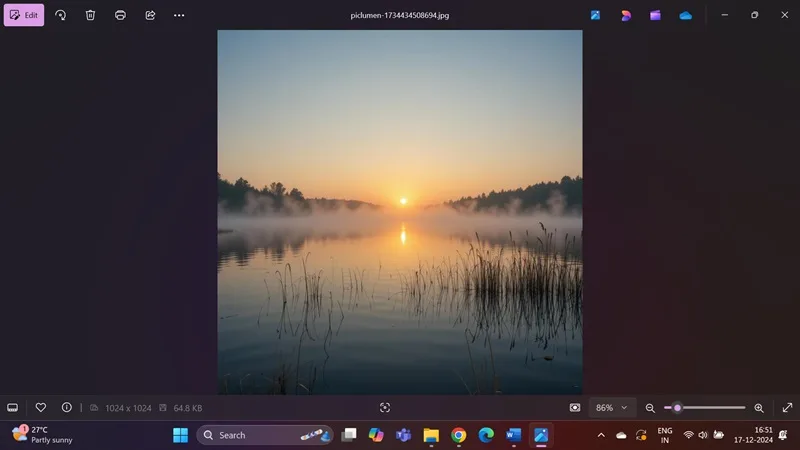Open the 86% zoom level dropdown
This screenshot has height=450, width=800.
click(x=612, y=408)
